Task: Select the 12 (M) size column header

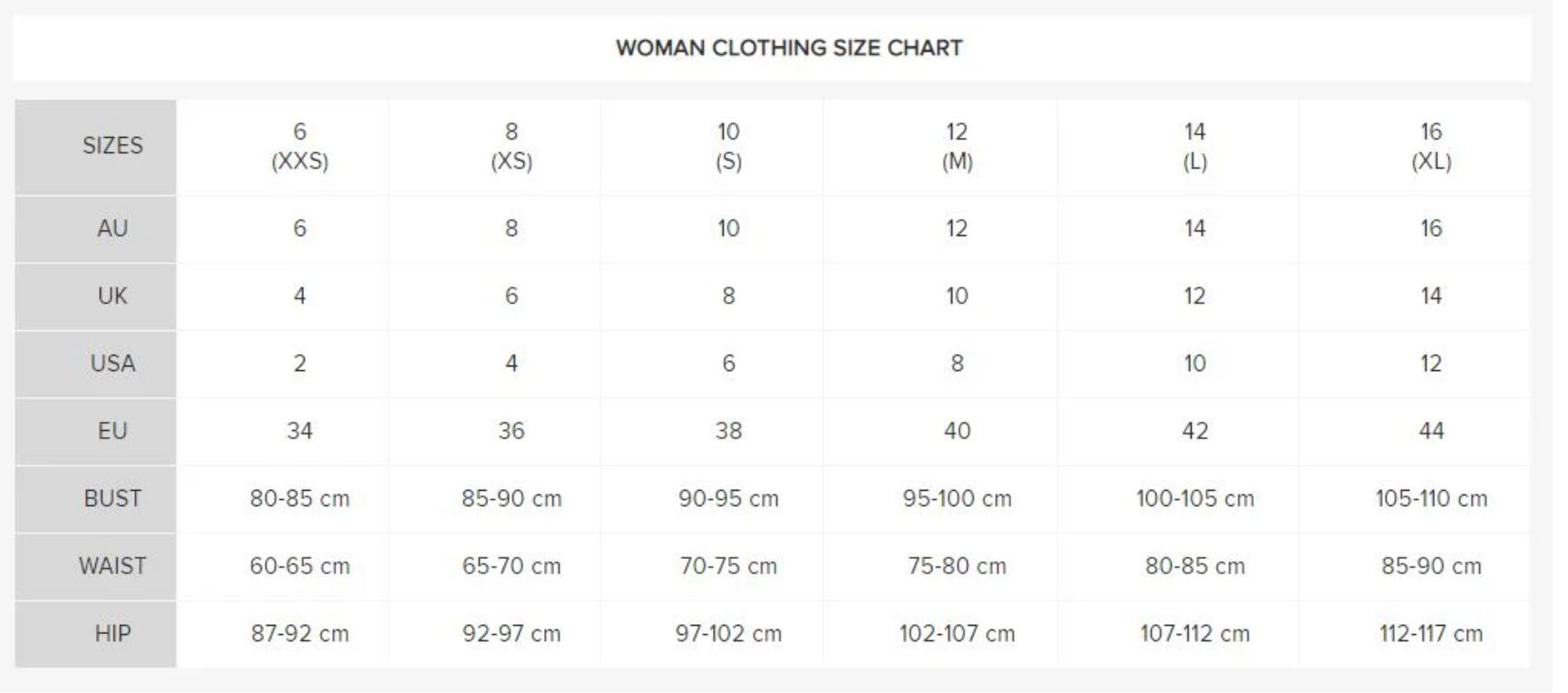Action: (958, 147)
